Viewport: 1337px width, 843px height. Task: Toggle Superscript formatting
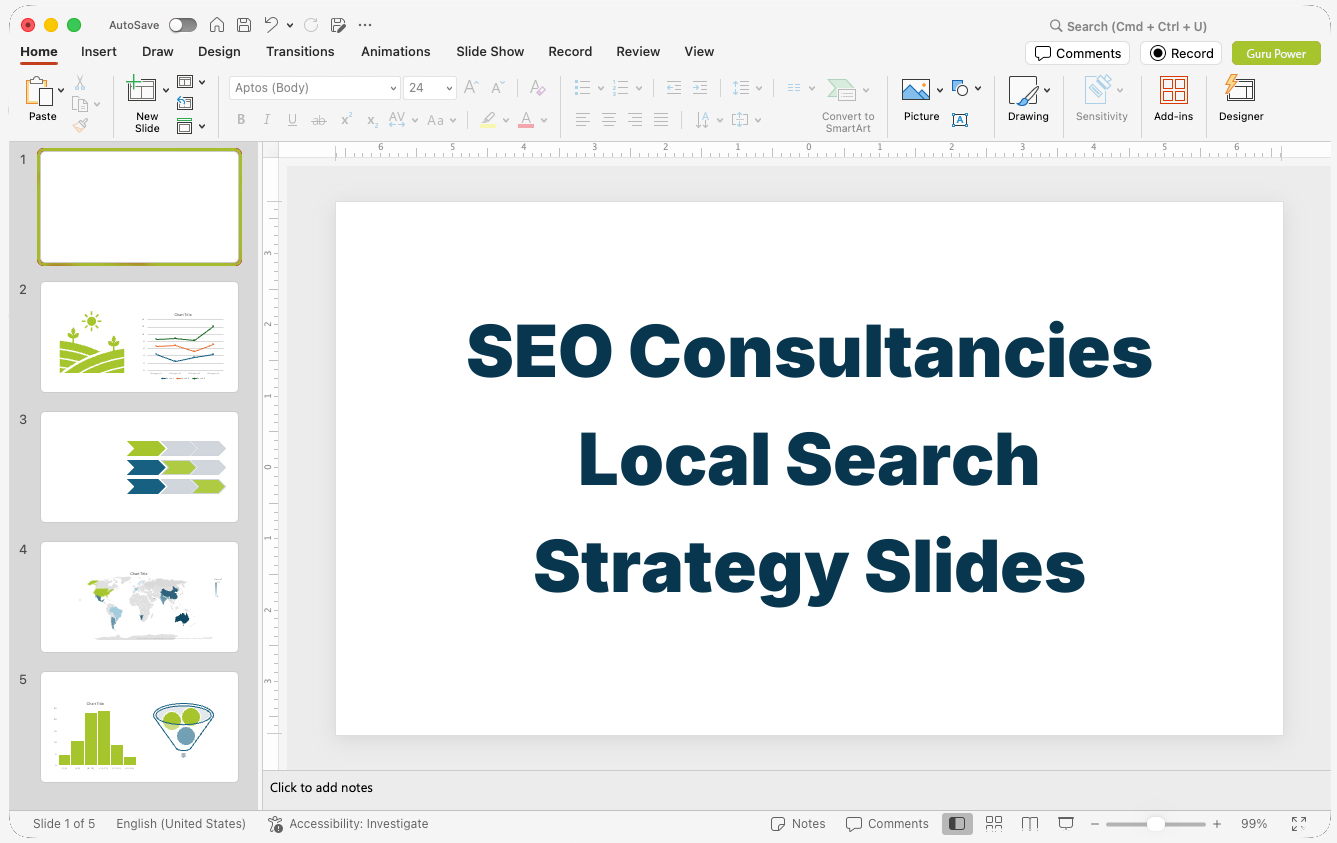346,120
